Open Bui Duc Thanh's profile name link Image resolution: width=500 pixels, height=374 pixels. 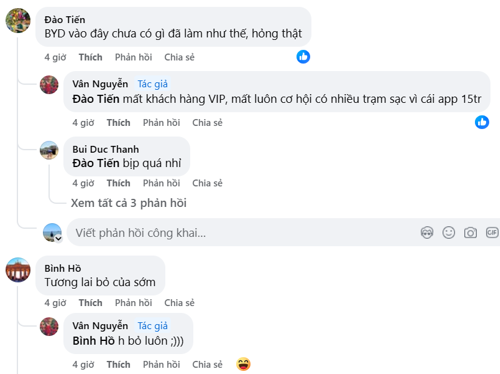(x=106, y=149)
